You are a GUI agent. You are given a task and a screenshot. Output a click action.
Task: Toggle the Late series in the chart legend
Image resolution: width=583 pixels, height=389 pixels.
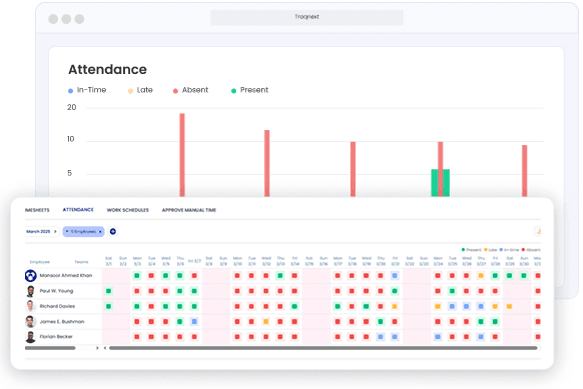click(141, 90)
